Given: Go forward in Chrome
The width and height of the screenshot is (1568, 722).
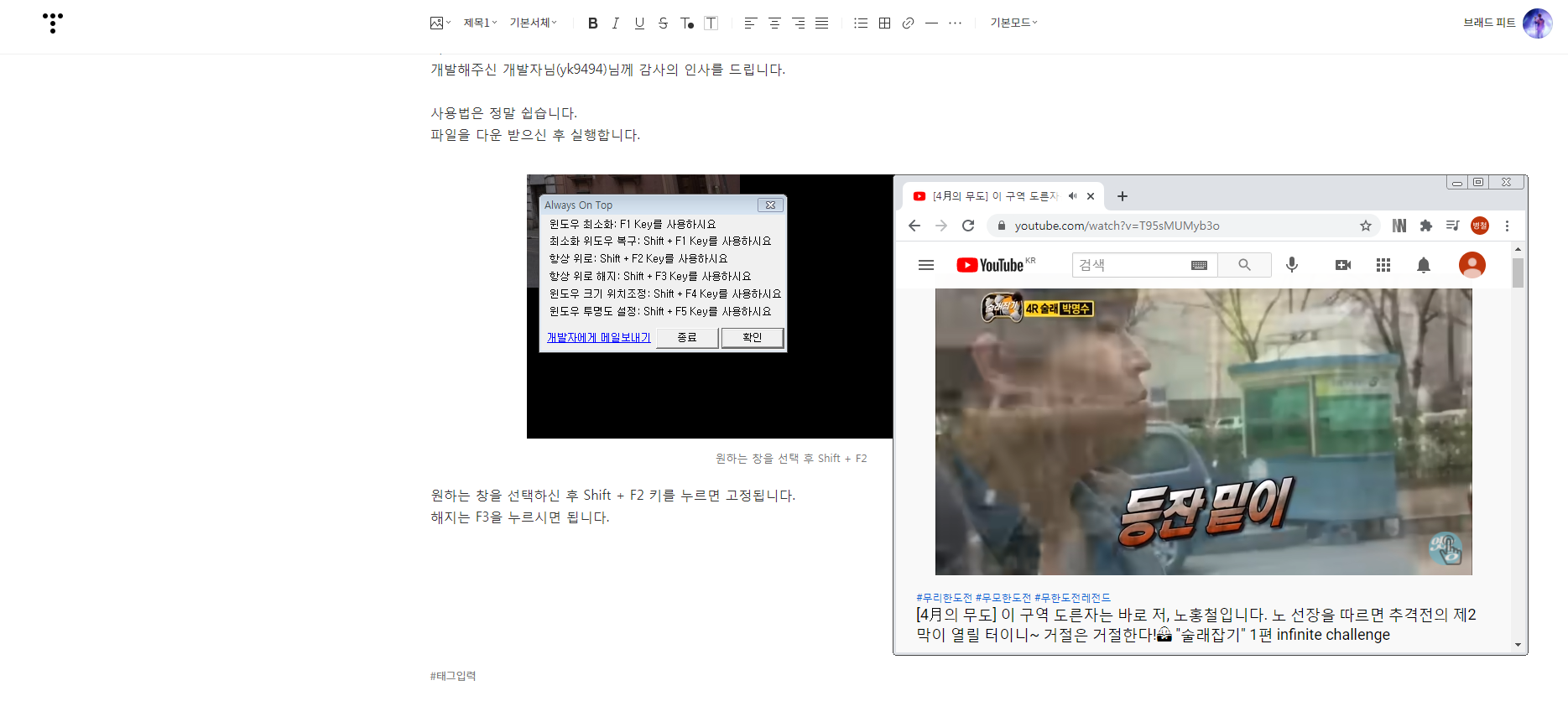Looking at the screenshot, I should 941,226.
